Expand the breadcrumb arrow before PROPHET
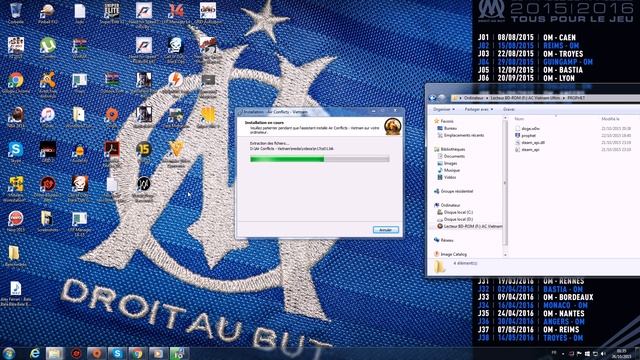The image size is (640, 360). coord(564,98)
